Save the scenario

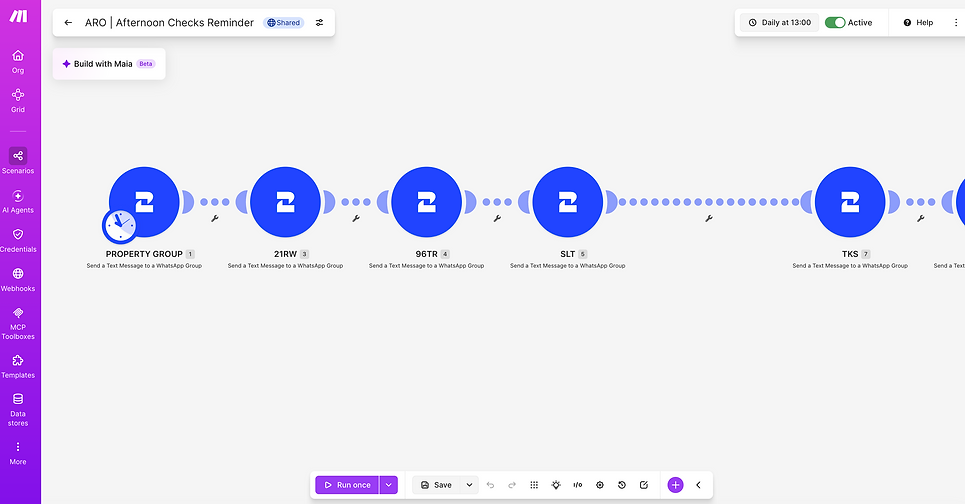coord(436,485)
